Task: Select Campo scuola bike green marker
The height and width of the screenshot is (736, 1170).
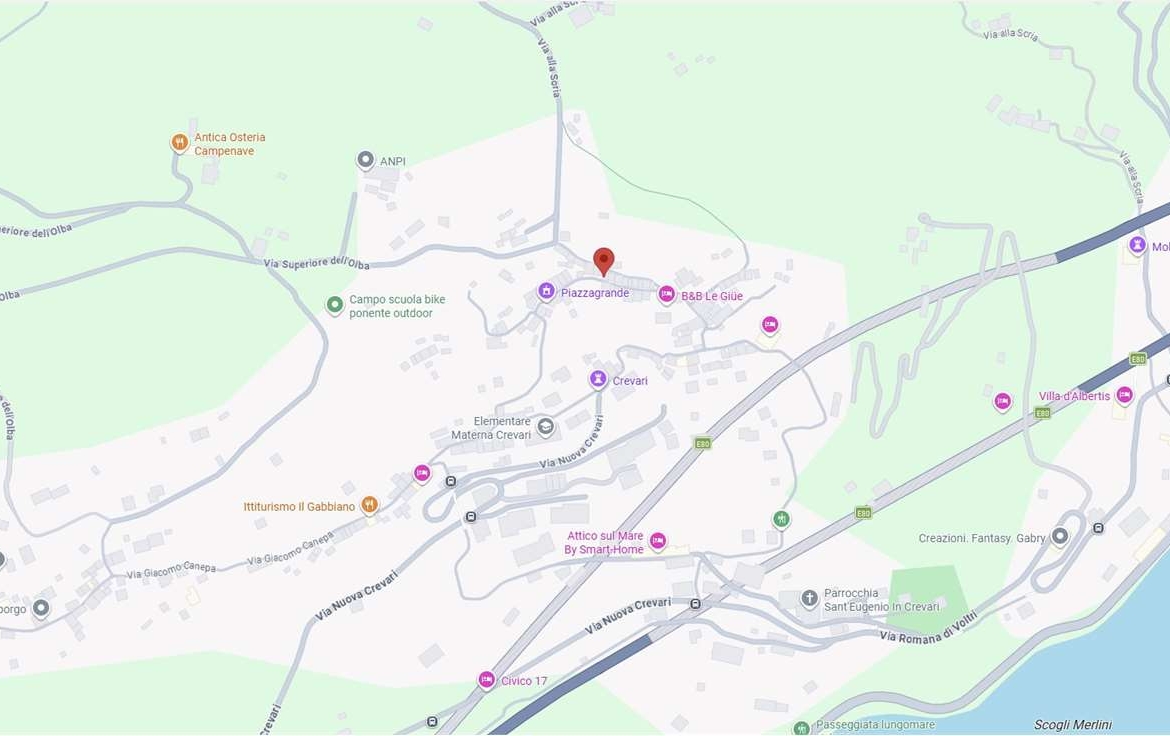Action: point(335,305)
